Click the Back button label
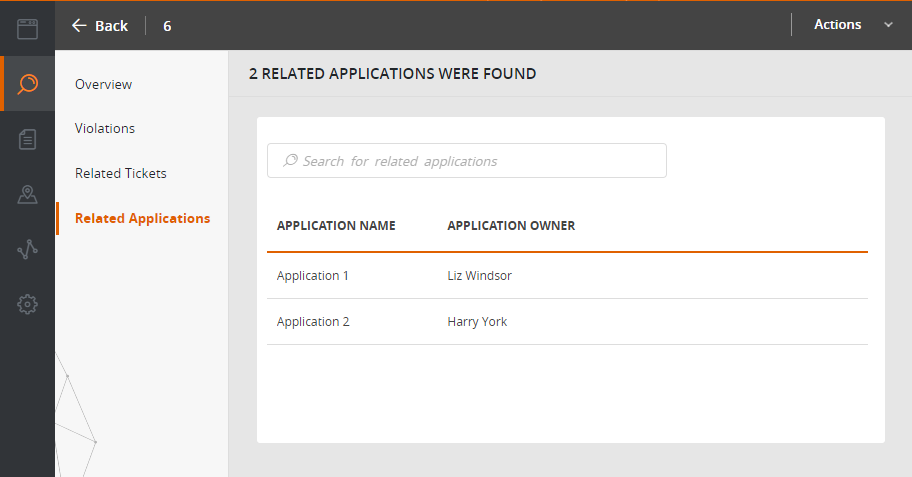The height and width of the screenshot is (477, 912). (x=111, y=26)
